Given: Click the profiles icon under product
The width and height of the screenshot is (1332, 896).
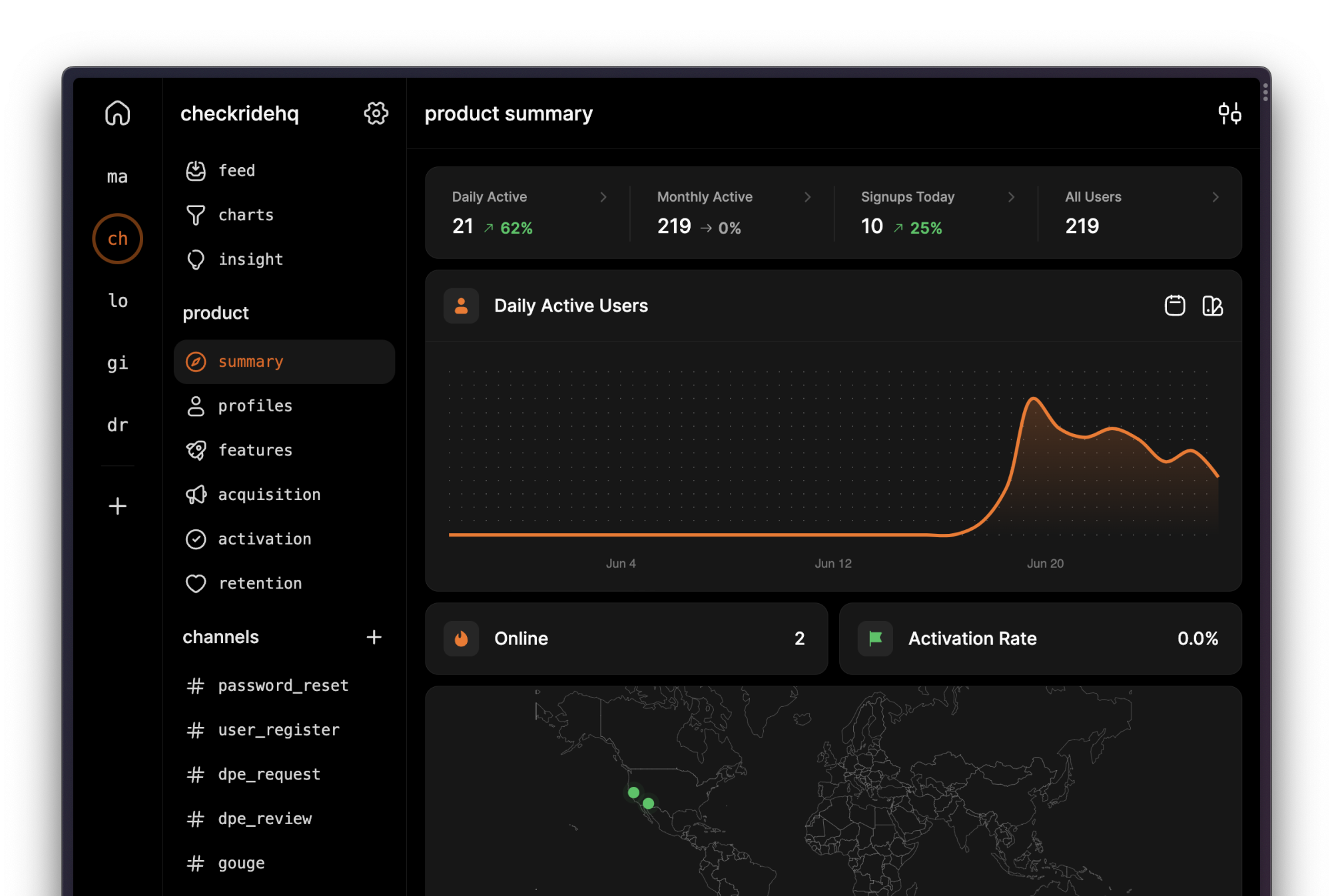Looking at the screenshot, I should 196,405.
